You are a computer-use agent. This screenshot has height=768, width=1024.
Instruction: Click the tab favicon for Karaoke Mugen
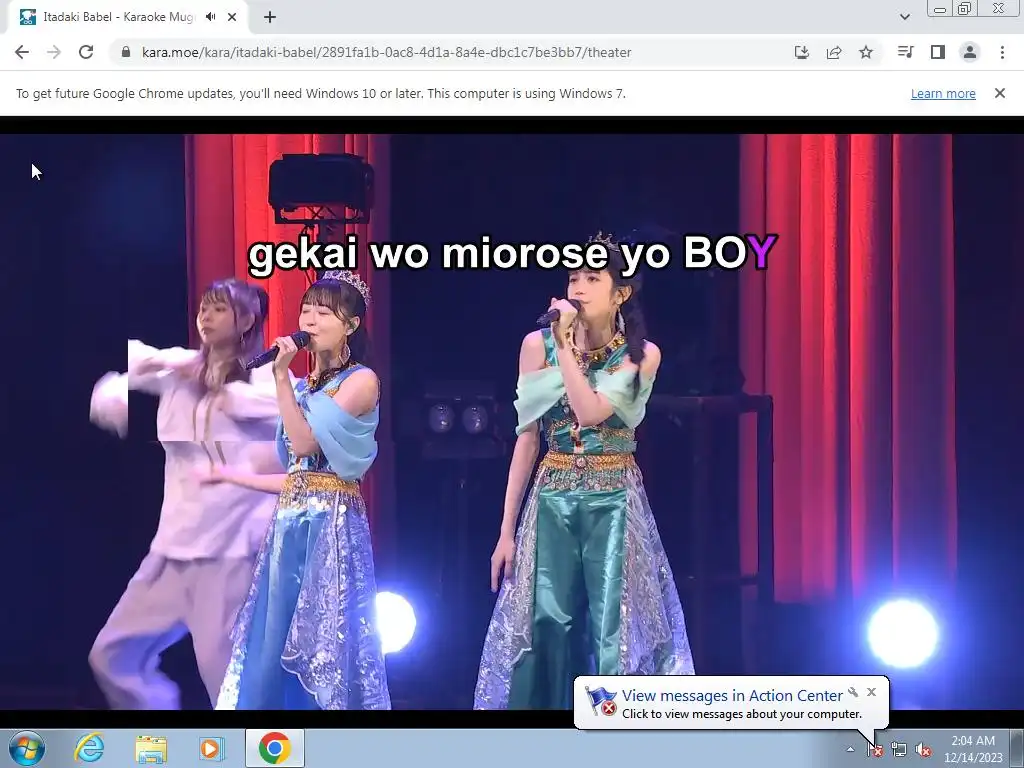[x=27, y=17]
